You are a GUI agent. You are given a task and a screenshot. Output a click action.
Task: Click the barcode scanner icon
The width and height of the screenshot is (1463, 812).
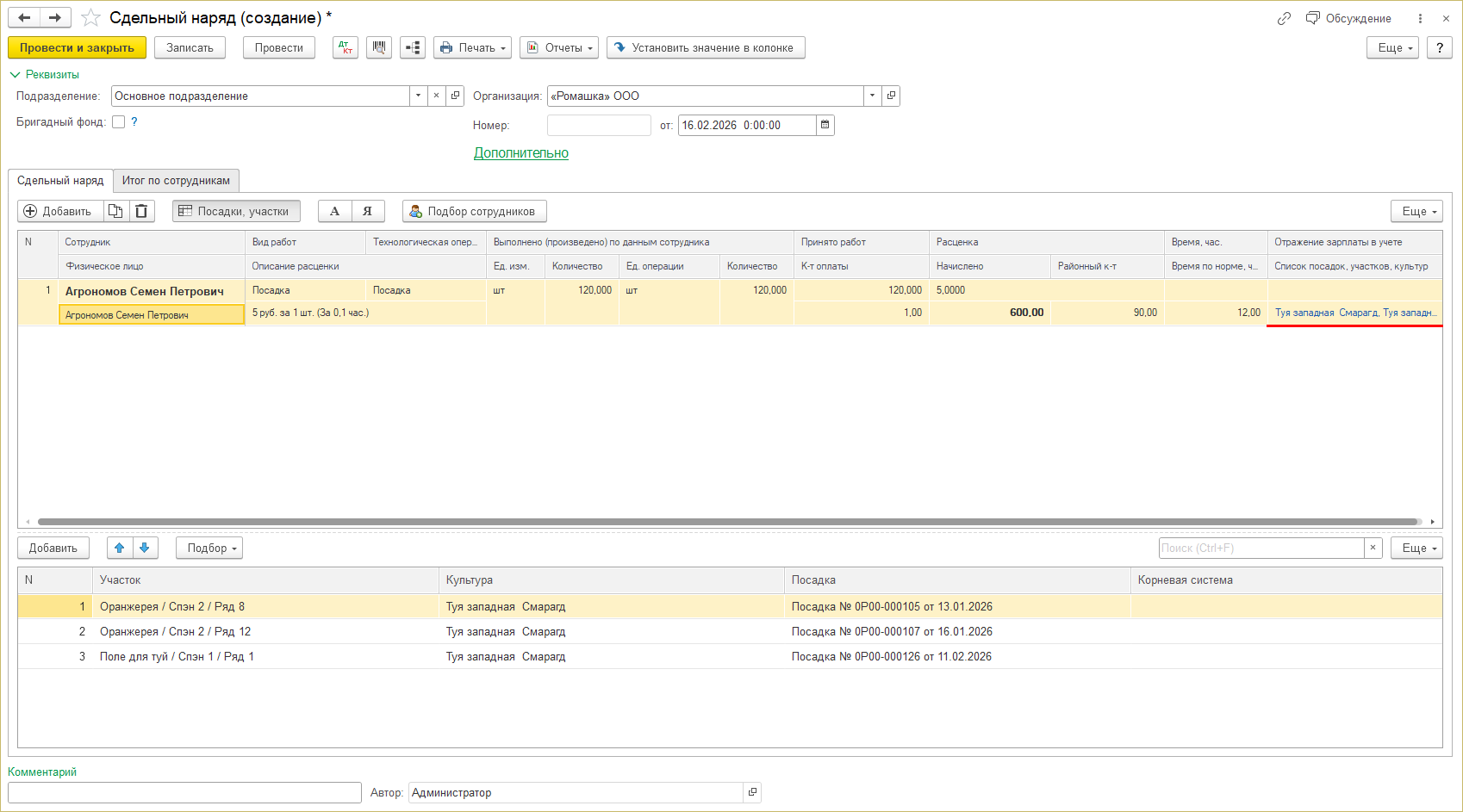coord(379,47)
